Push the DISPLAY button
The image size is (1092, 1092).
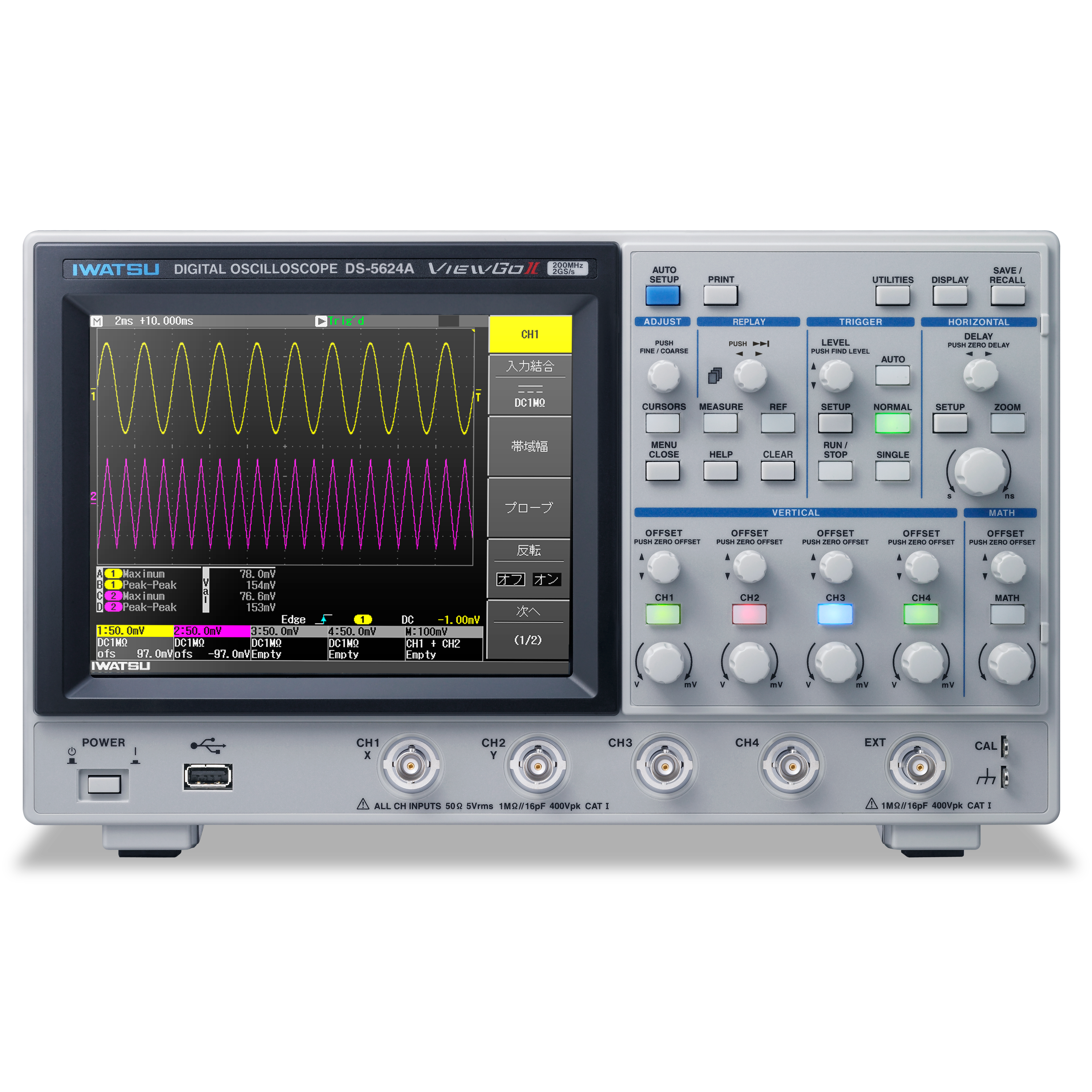950,296
